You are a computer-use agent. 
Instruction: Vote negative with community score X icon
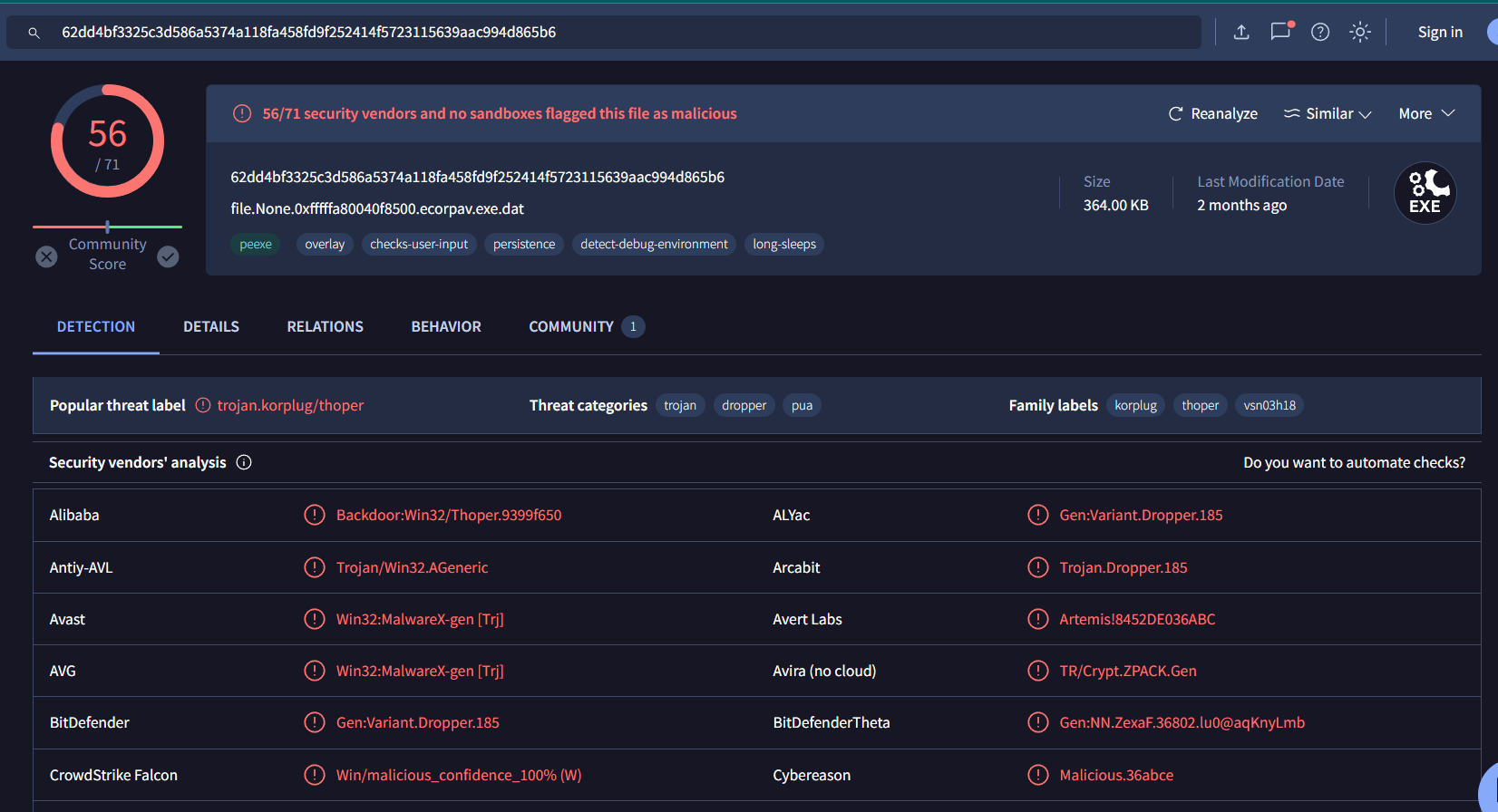[x=46, y=257]
